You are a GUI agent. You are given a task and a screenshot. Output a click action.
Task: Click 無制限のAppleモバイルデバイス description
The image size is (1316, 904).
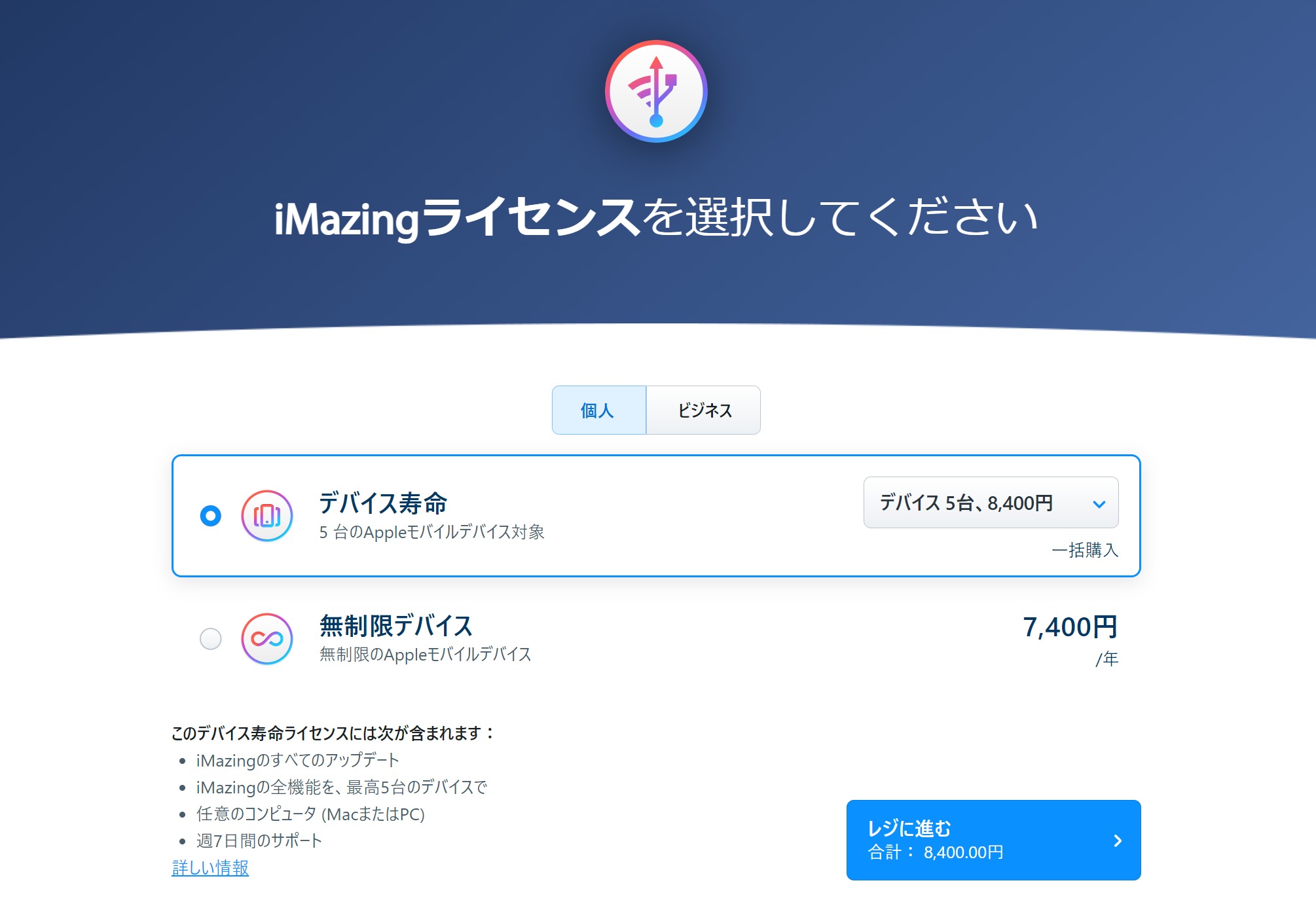point(426,655)
